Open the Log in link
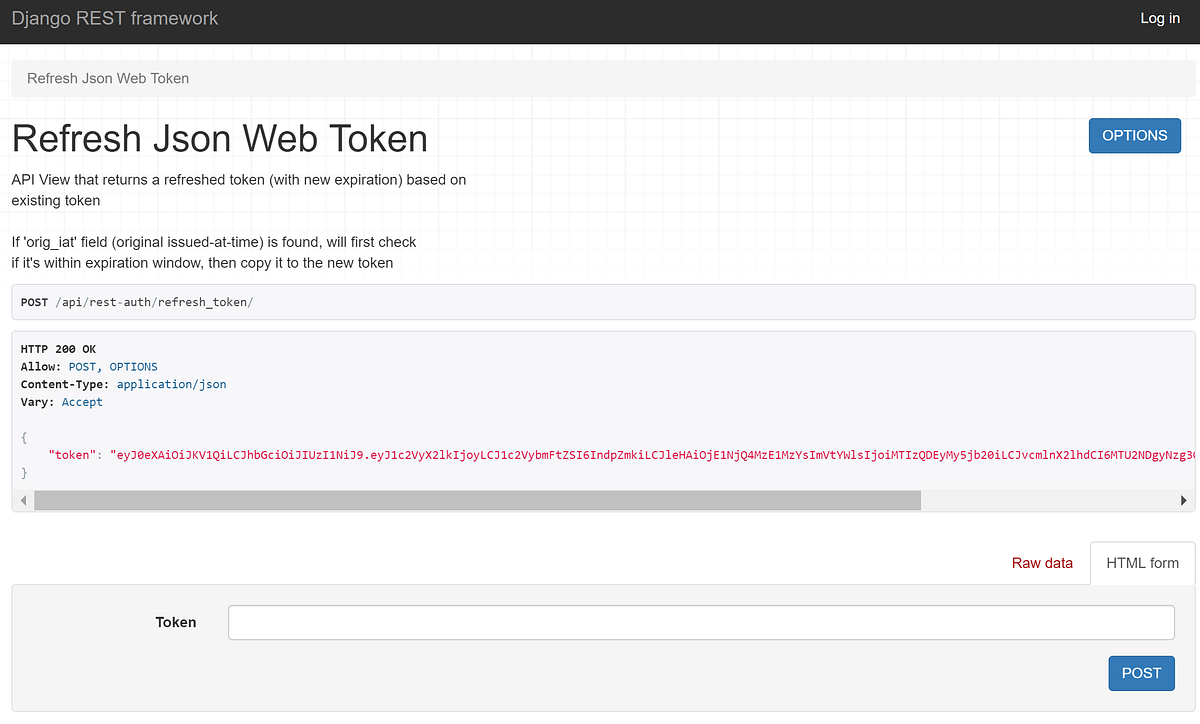Viewport: 1200px width, 724px height. (1159, 18)
